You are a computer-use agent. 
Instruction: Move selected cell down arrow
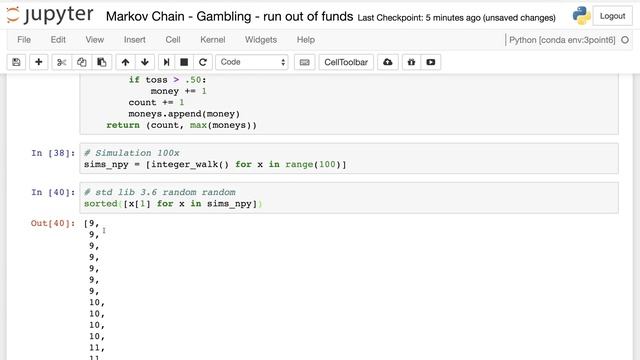(x=145, y=62)
